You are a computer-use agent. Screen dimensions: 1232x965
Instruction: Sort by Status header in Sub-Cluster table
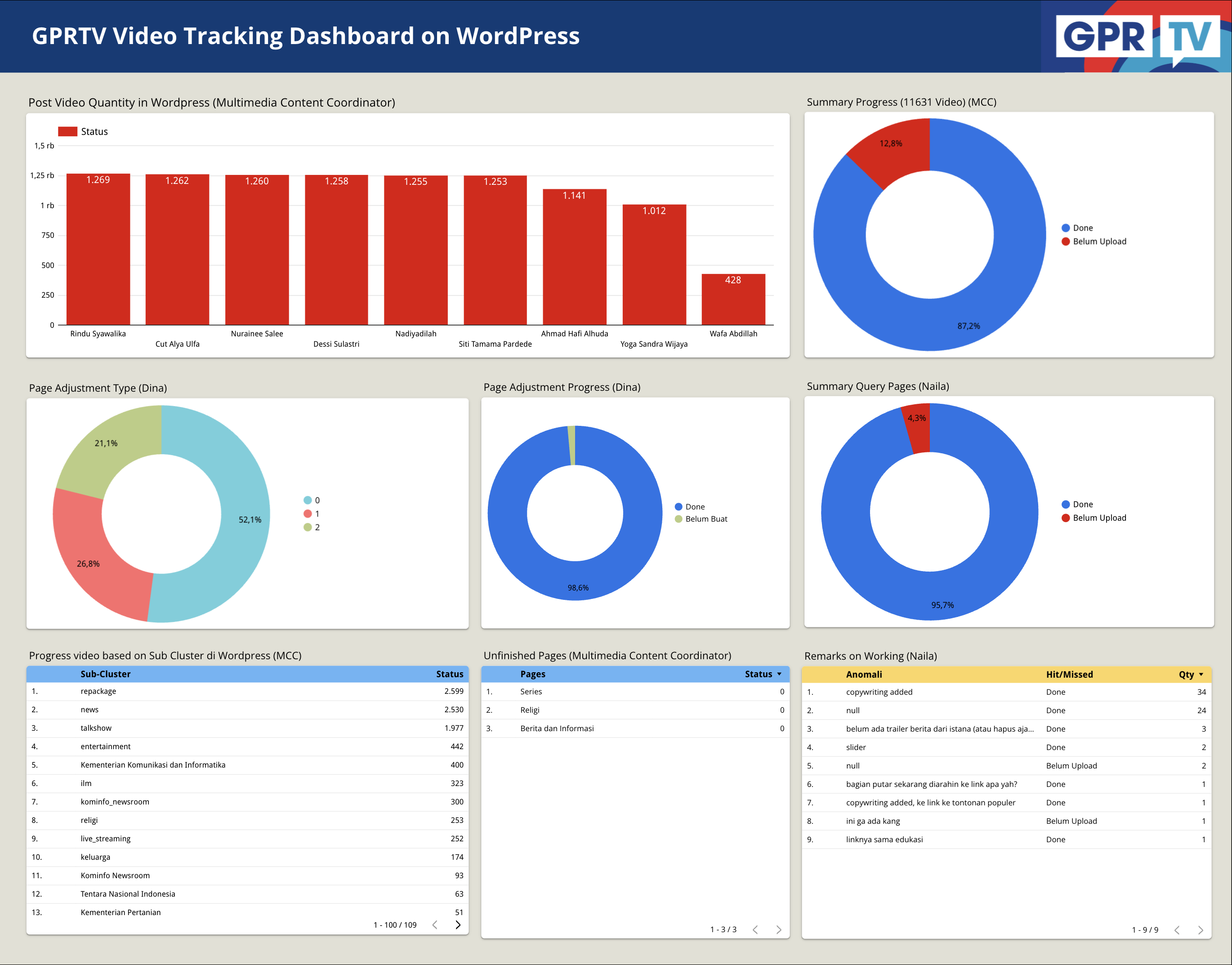450,674
